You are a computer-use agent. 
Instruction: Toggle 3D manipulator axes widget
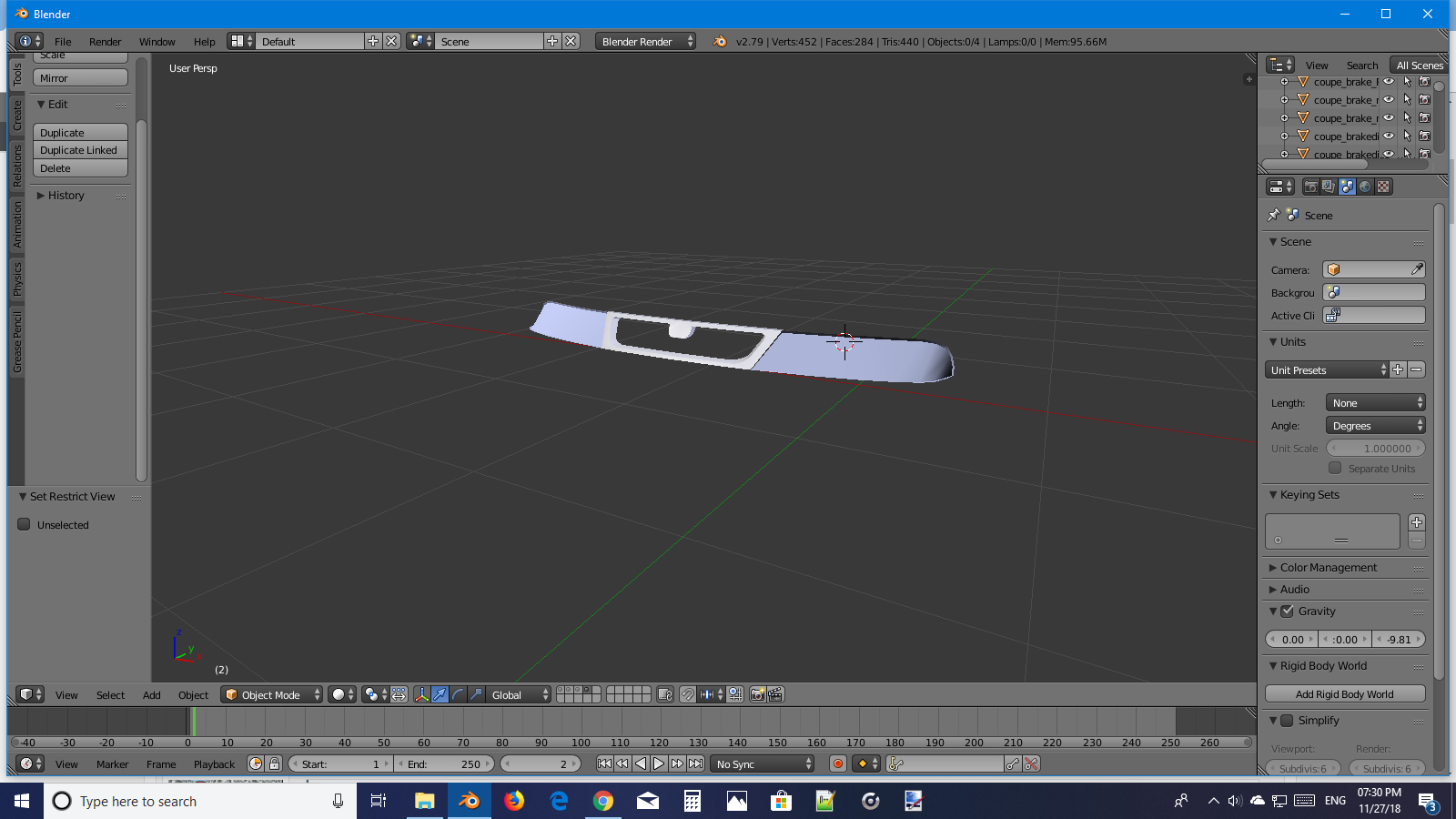point(422,694)
